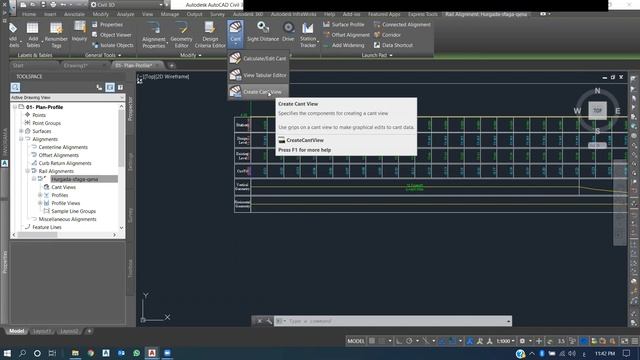The image size is (640, 360).
Task: Select Sample Line Groups item
Action: tap(73, 211)
